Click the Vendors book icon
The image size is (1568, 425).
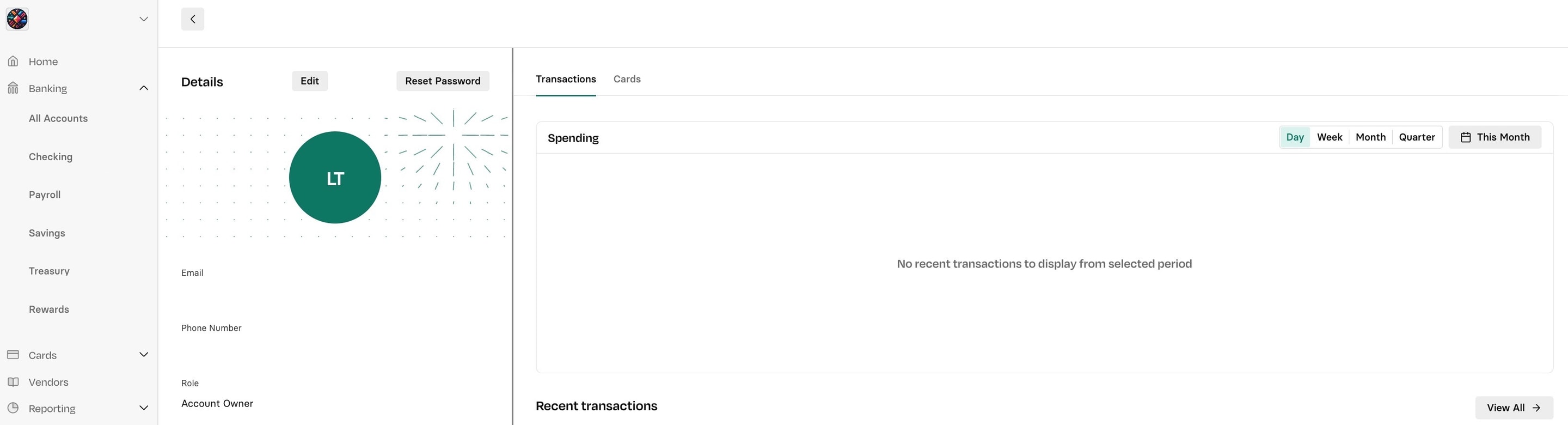pyautogui.click(x=13, y=382)
